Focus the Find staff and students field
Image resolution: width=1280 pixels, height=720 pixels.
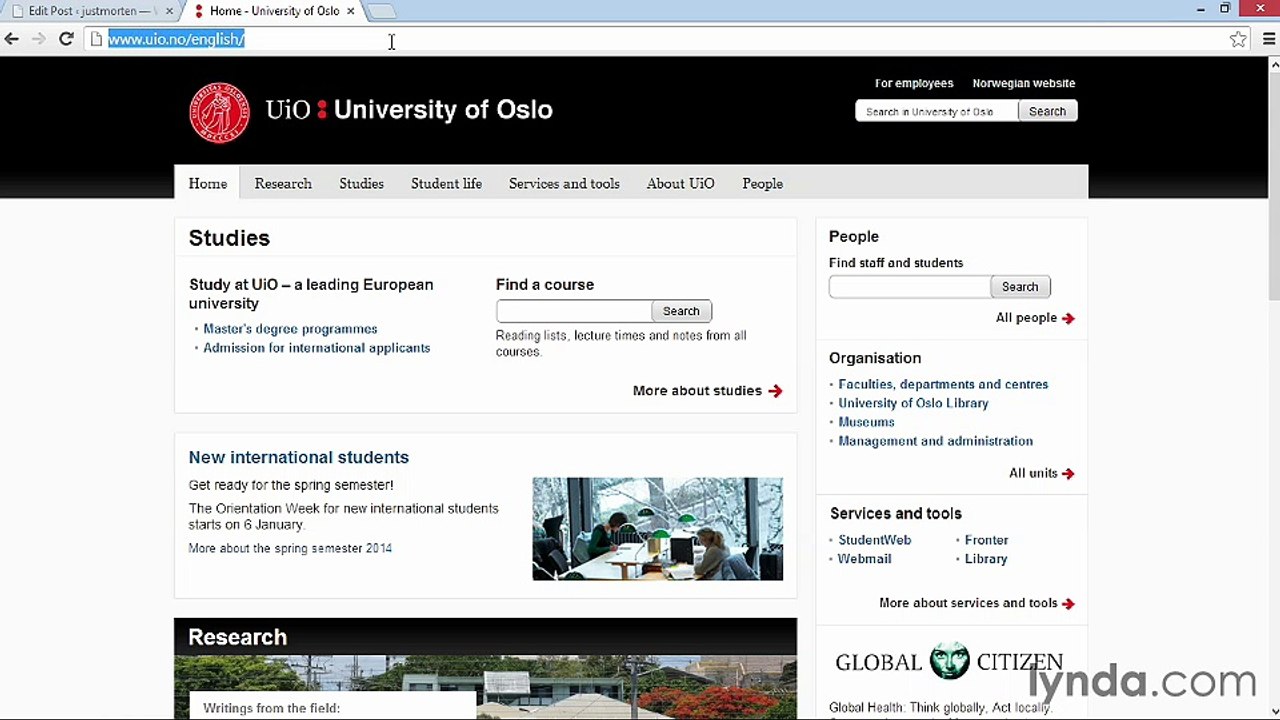(x=910, y=287)
